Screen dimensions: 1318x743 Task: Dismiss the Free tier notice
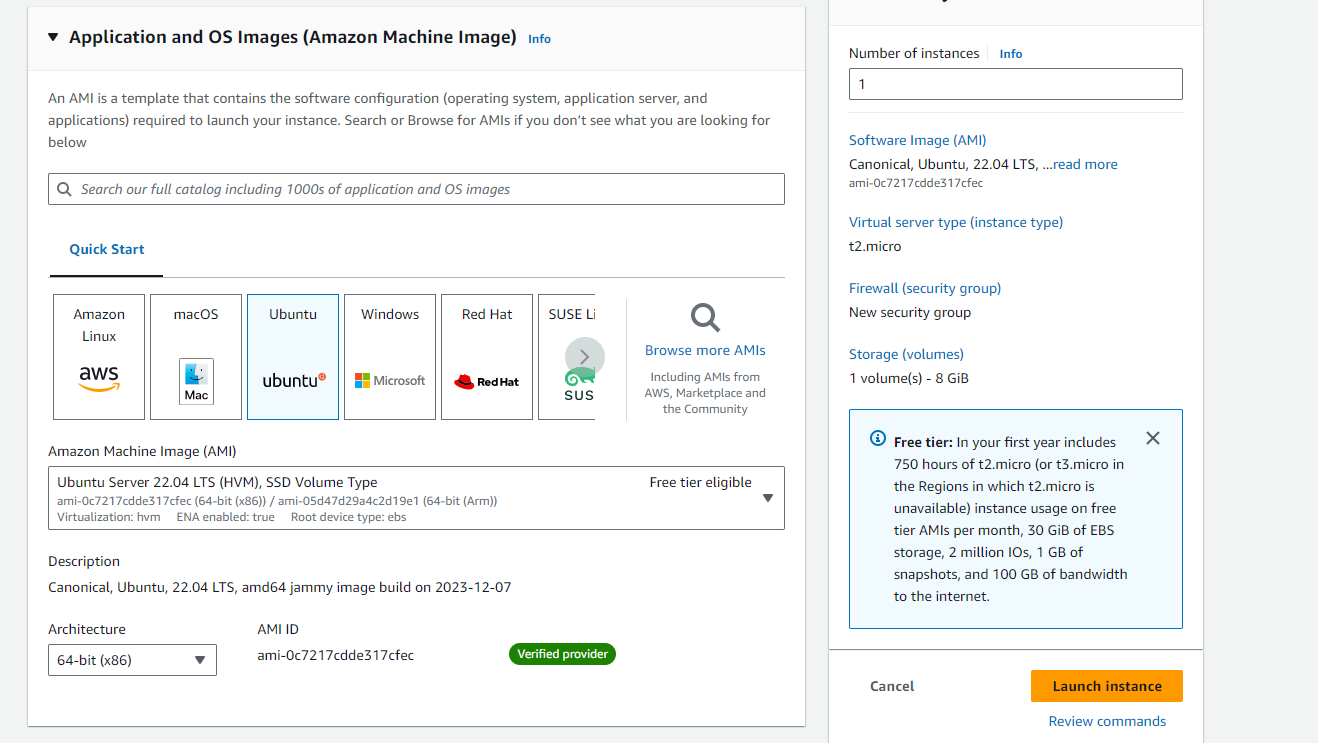[x=1153, y=438]
